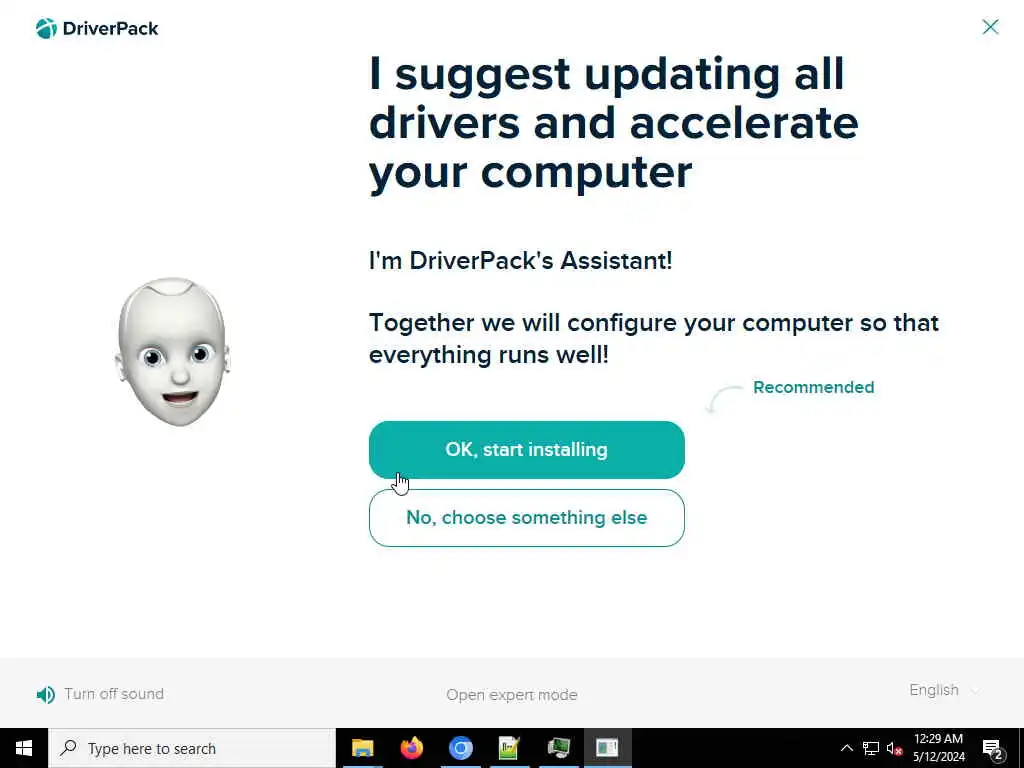This screenshot has height=768, width=1024.
Task: Click the assistant face avatar
Action: point(172,351)
